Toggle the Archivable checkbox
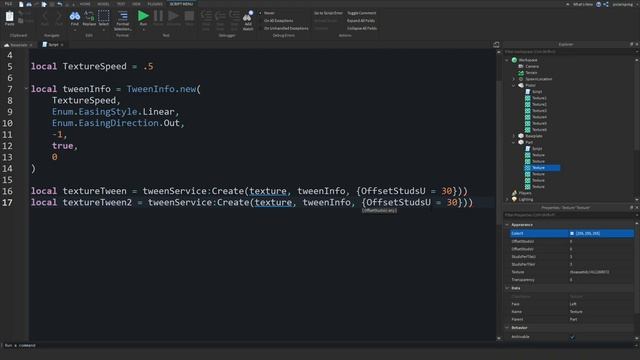This screenshot has height=360, width=640. [x=572, y=337]
